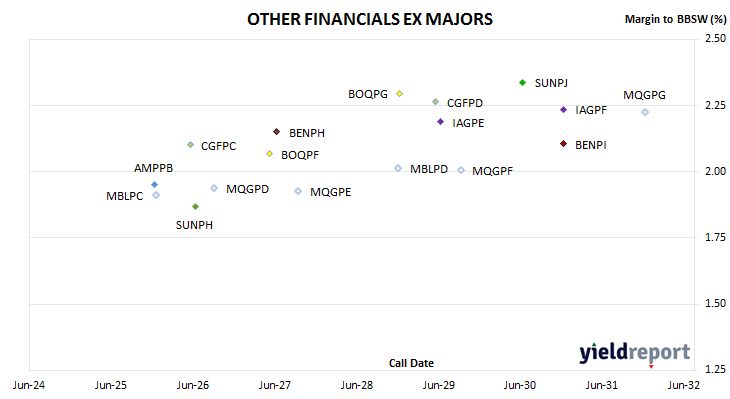Select the AMPPB blue diamond marker
The height and width of the screenshot is (399, 730).
(x=155, y=185)
